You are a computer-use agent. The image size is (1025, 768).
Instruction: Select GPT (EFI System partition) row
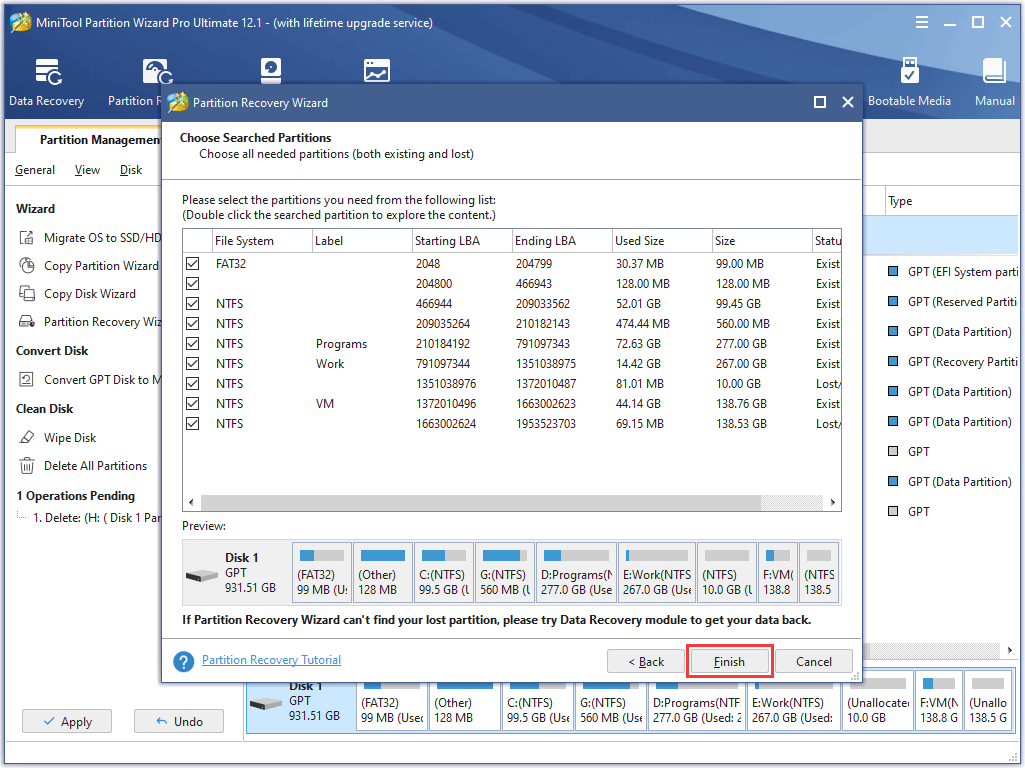(953, 272)
